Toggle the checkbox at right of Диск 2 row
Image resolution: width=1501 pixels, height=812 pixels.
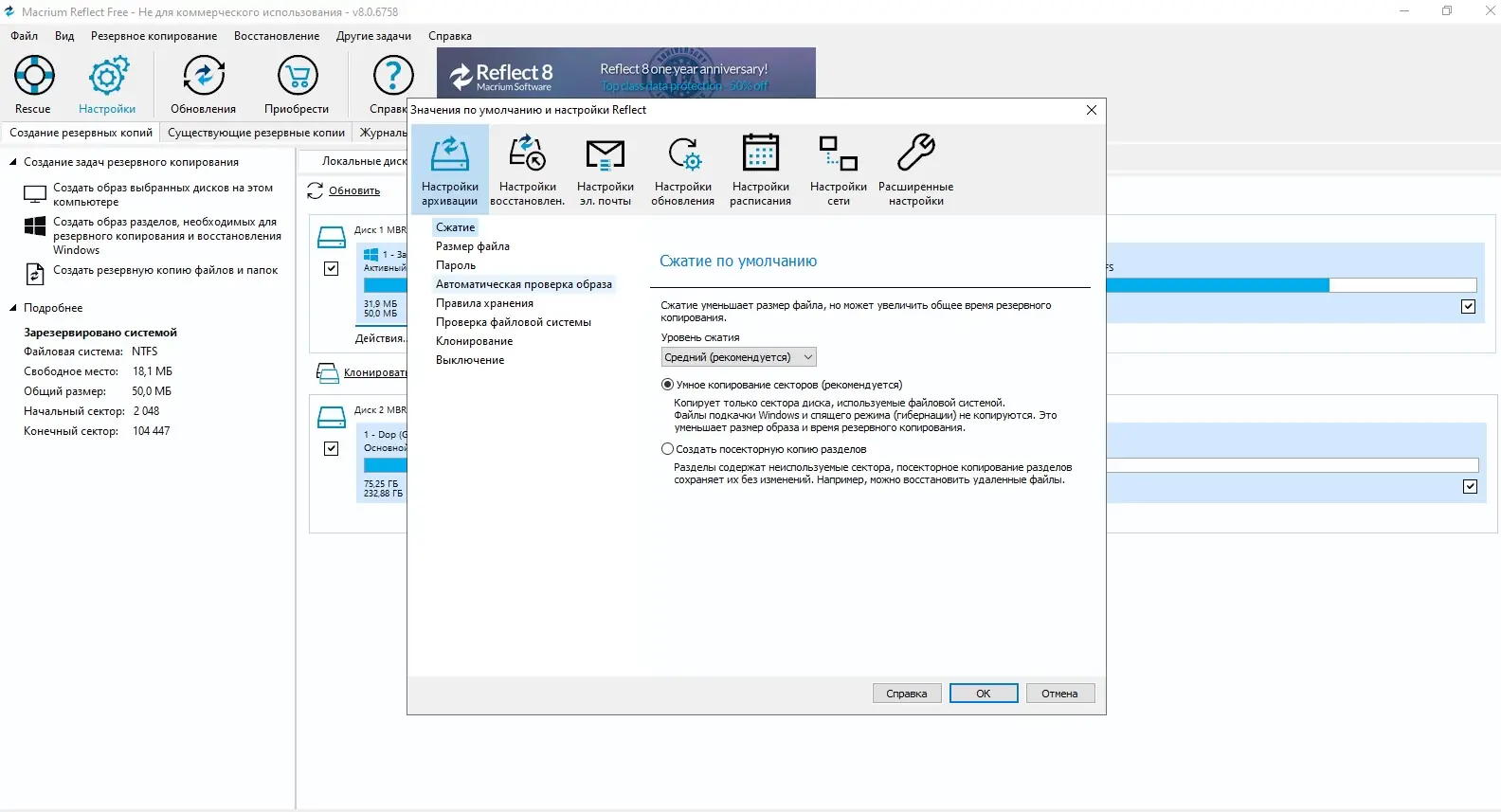pos(1471,487)
